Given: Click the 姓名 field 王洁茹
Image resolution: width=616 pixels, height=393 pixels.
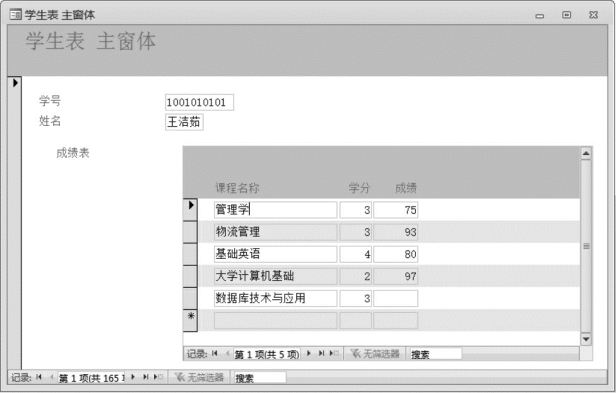Looking at the screenshot, I should pyautogui.click(x=184, y=122).
